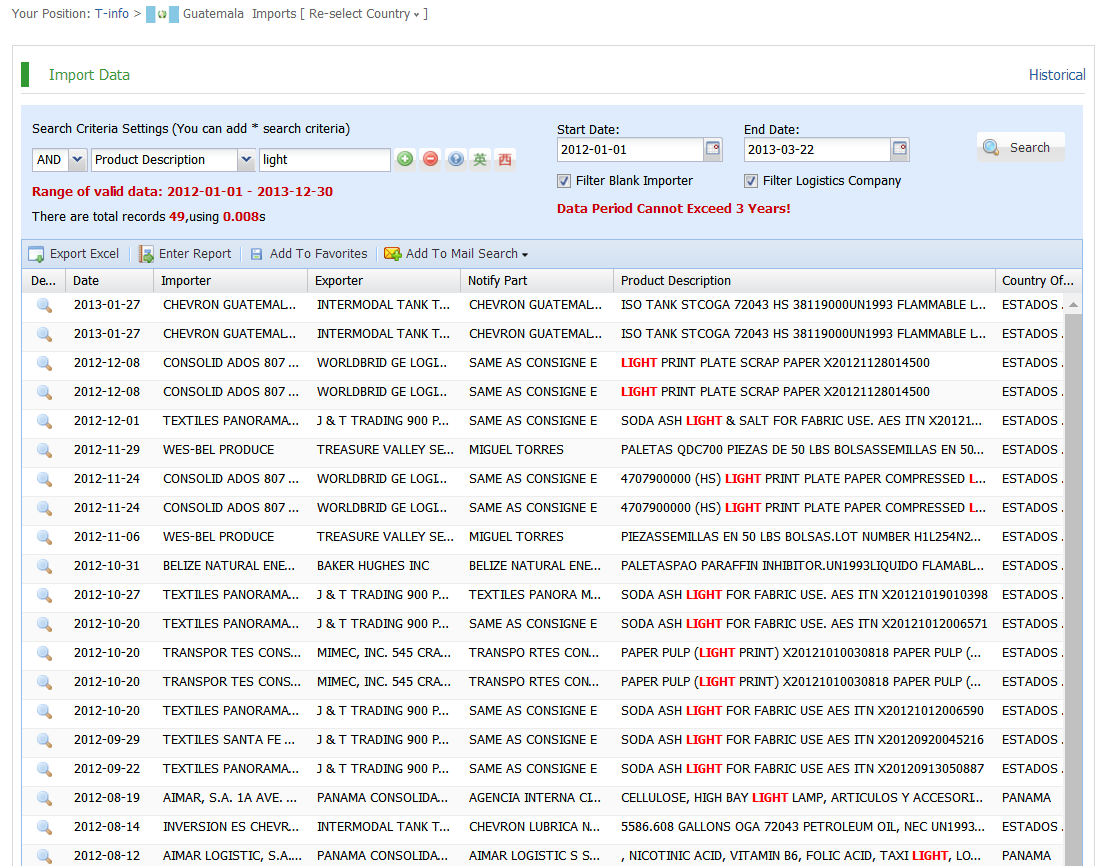Viewport: 1101px width, 866px height.
Task: Open the Start Date calendar picker
Action: click(x=713, y=149)
